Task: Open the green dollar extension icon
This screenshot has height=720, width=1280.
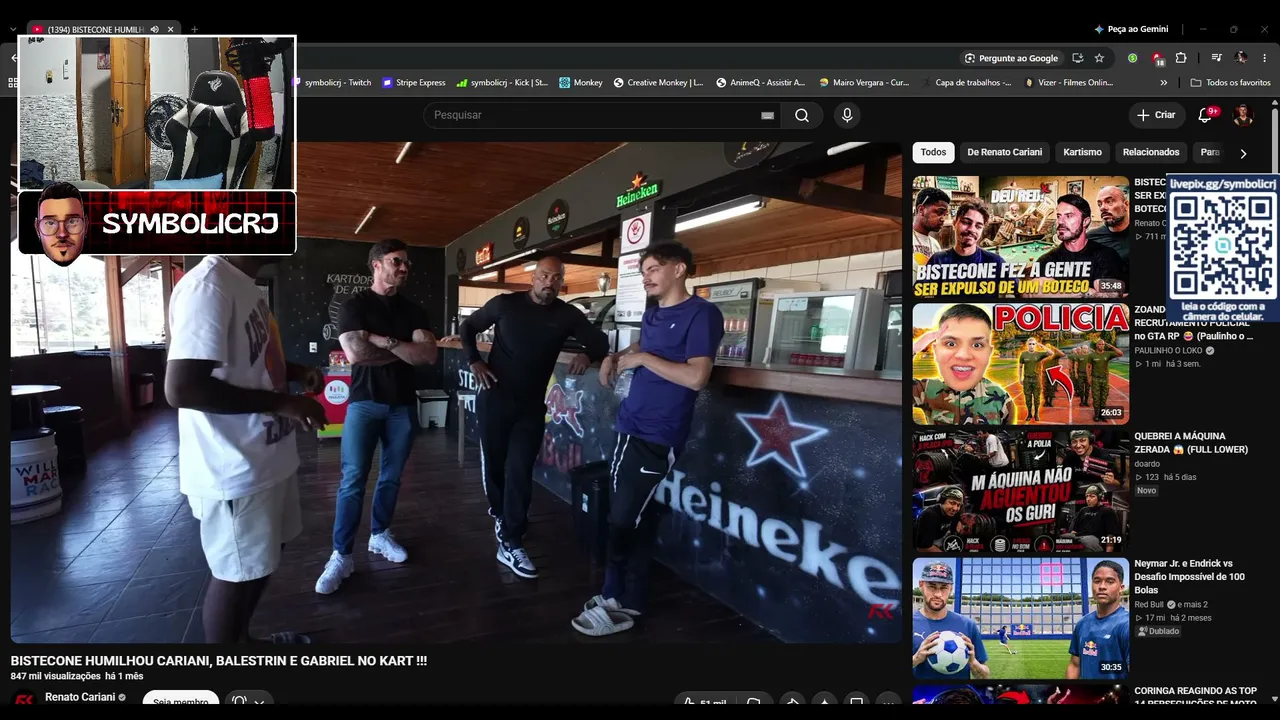Action: (1132, 58)
